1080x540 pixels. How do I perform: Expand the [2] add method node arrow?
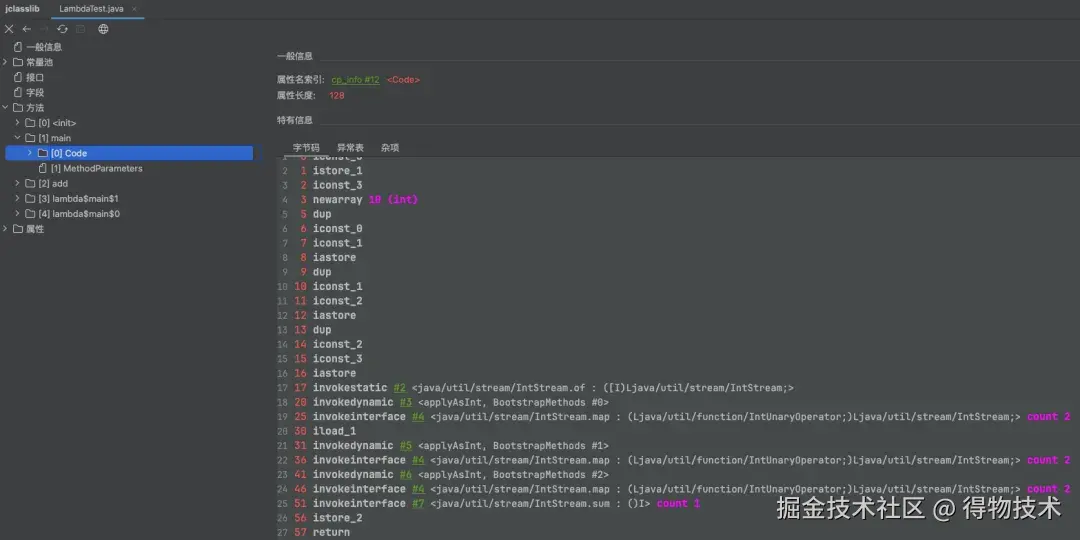[18, 183]
